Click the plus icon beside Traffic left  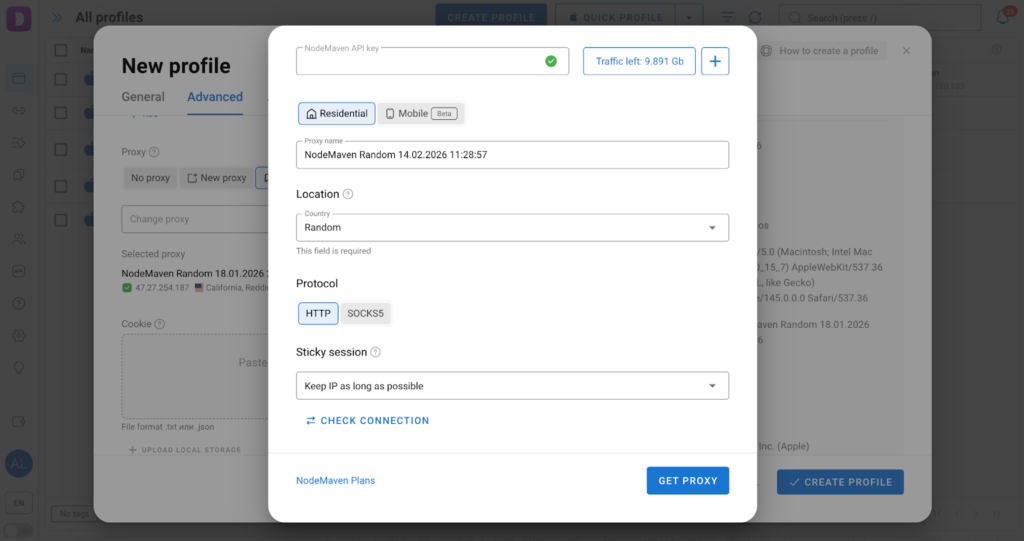click(x=715, y=61)
